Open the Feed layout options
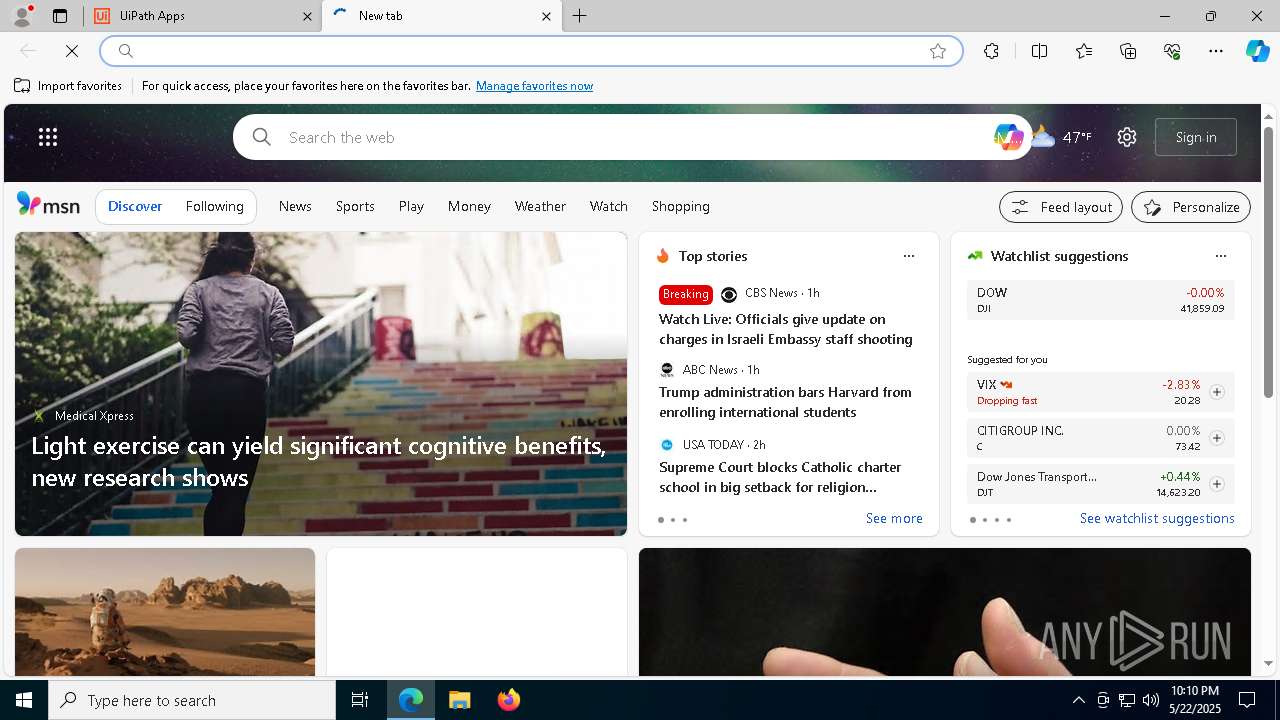 pos(1061,207)
